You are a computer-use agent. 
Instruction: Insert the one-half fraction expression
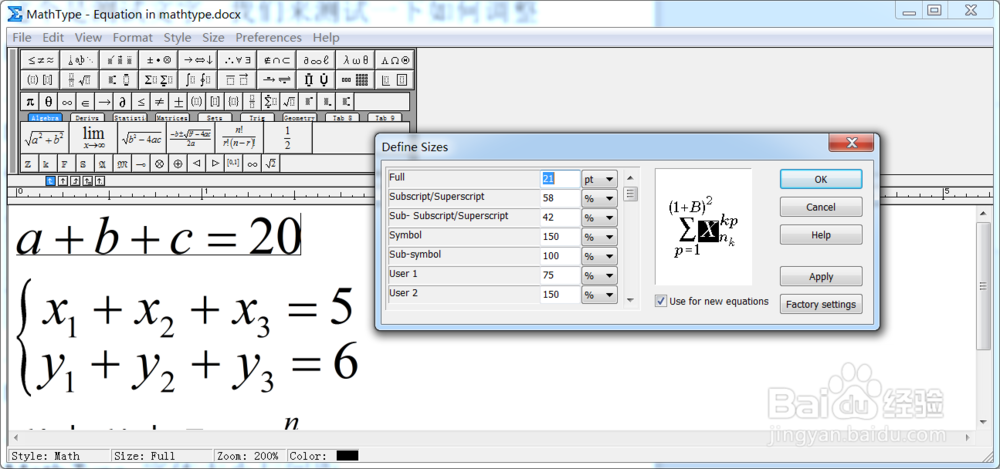(288, 137)
